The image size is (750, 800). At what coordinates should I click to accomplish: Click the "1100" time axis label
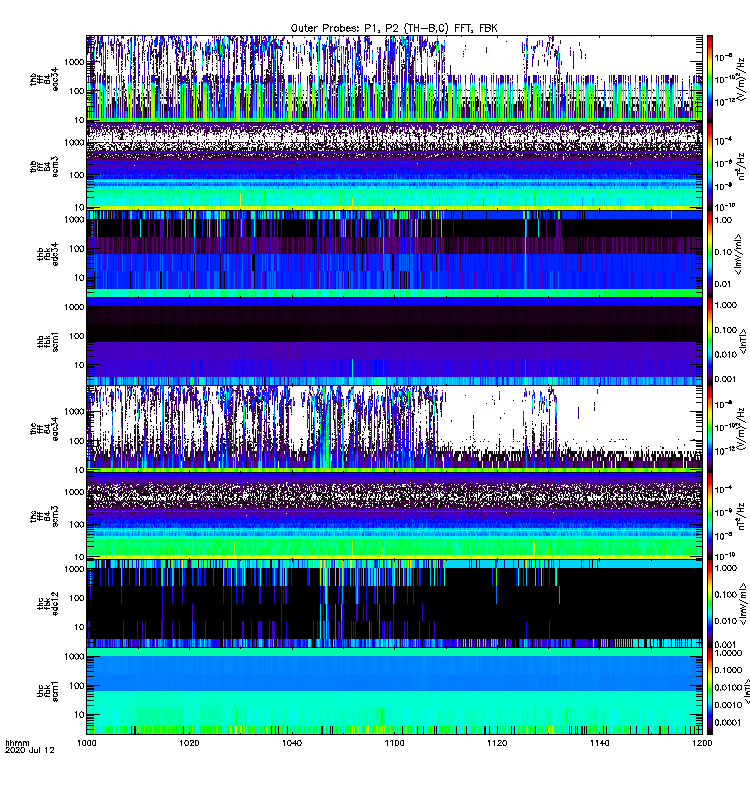(x=394, y=743)
